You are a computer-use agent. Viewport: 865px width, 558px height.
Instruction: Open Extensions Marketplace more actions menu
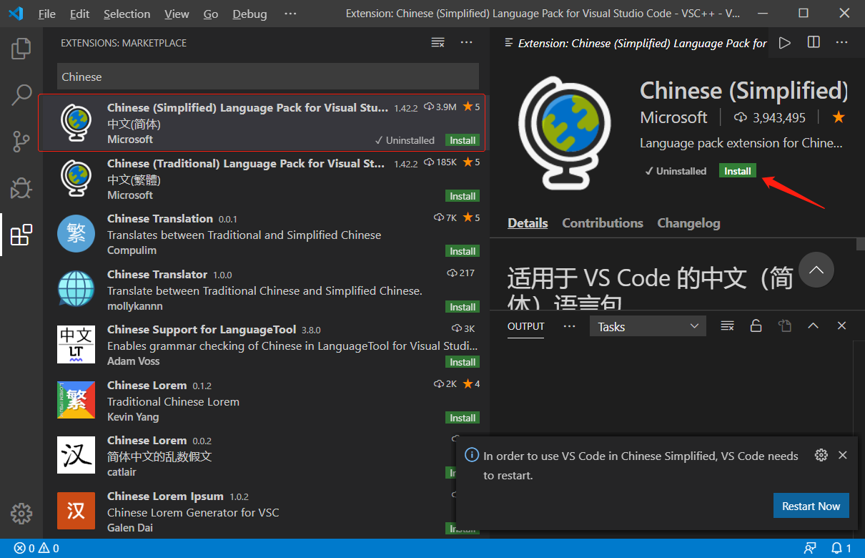click(466, 42)
